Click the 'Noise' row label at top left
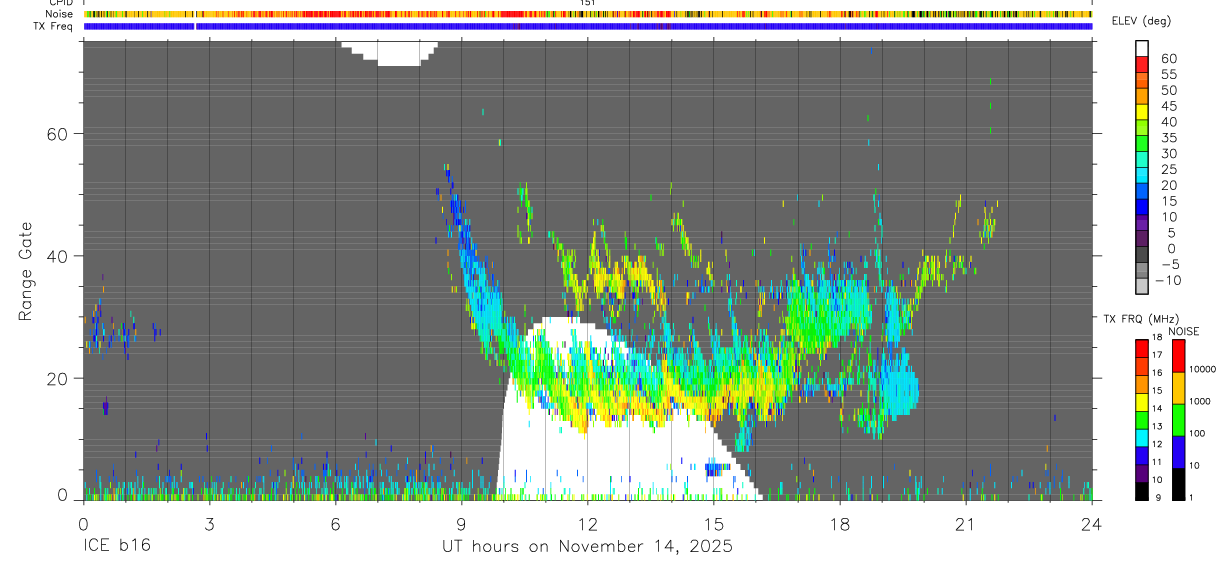The image size is (1228, 567). [x=60, y=14]
